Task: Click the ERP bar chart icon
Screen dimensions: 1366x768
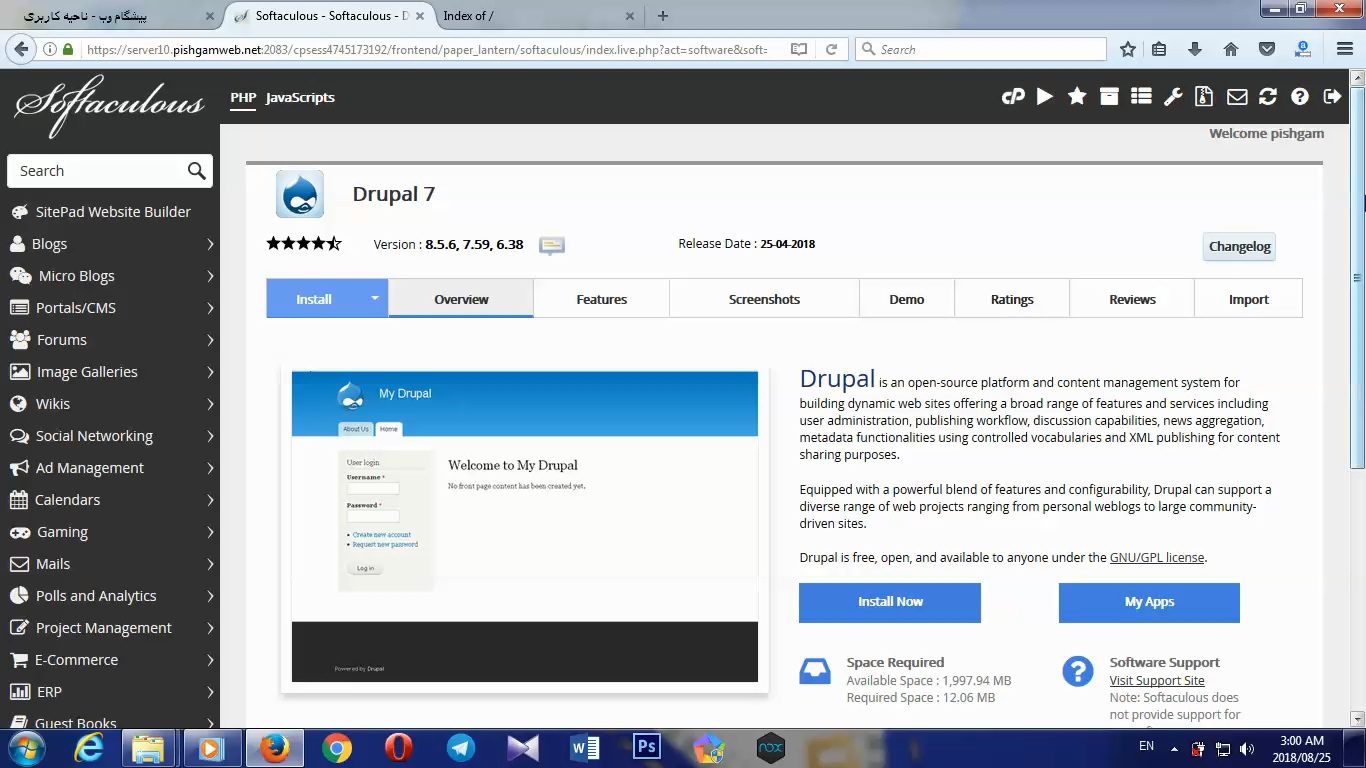Action: (19, 692)
